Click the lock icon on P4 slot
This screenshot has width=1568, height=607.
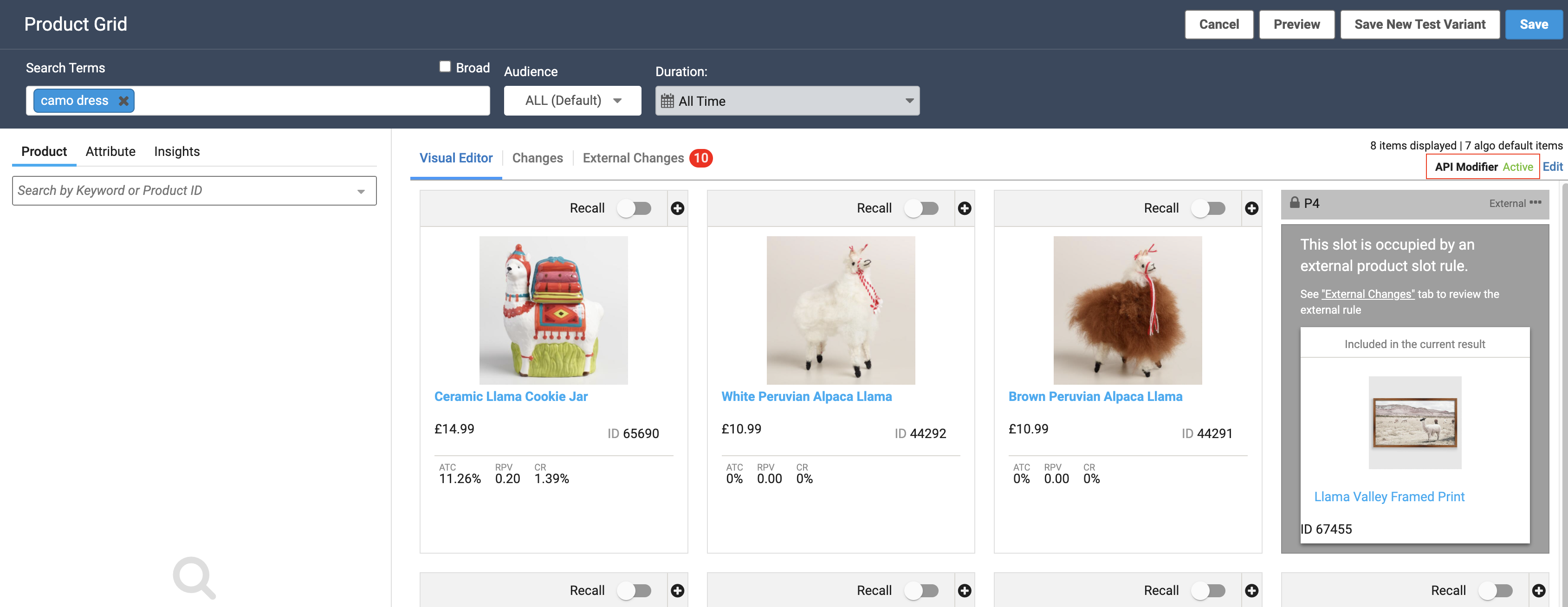pyautogui.click(x=1294, y=203)
